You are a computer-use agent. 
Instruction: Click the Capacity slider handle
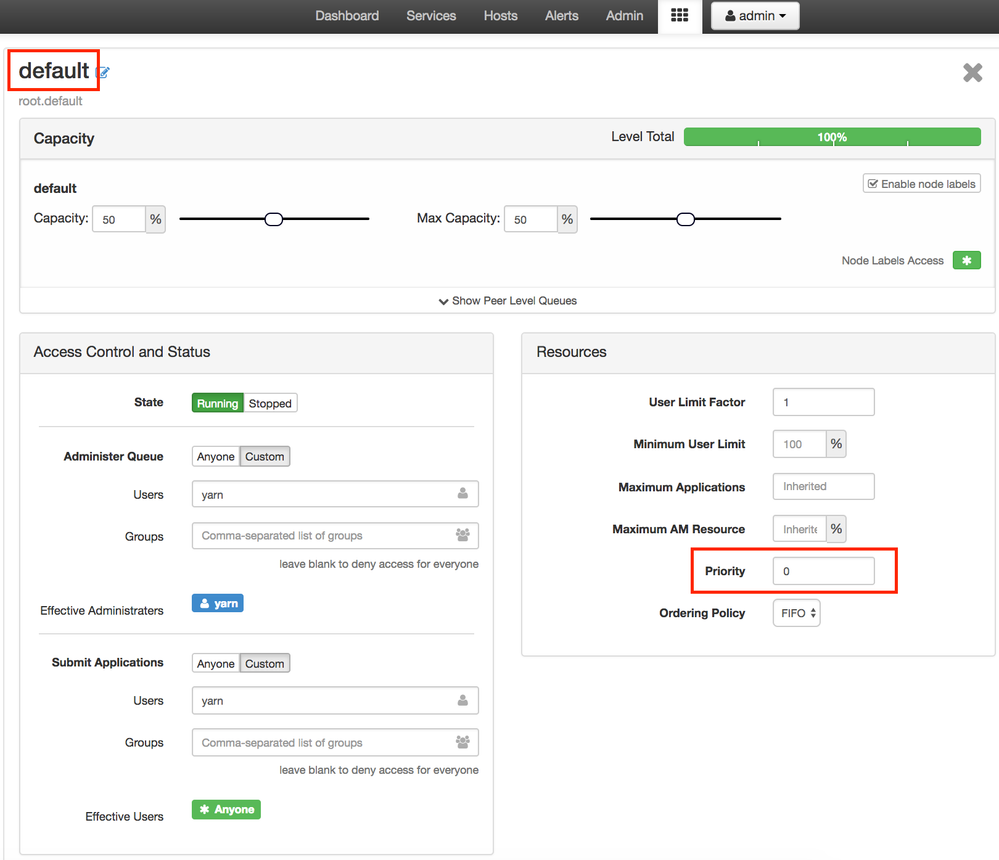point(274,219)
